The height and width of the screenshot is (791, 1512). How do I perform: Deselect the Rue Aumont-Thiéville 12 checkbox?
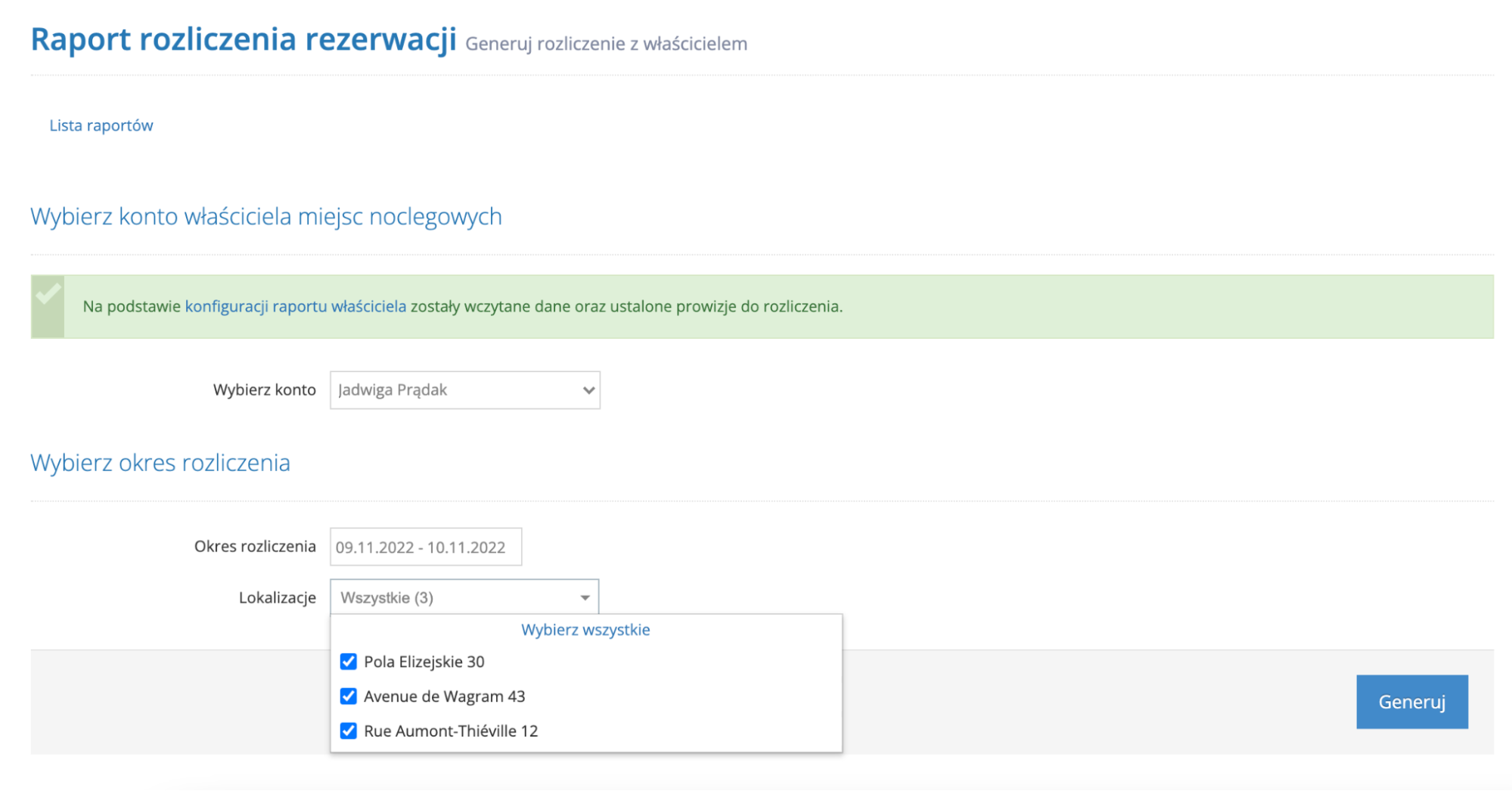coord(348,731)
